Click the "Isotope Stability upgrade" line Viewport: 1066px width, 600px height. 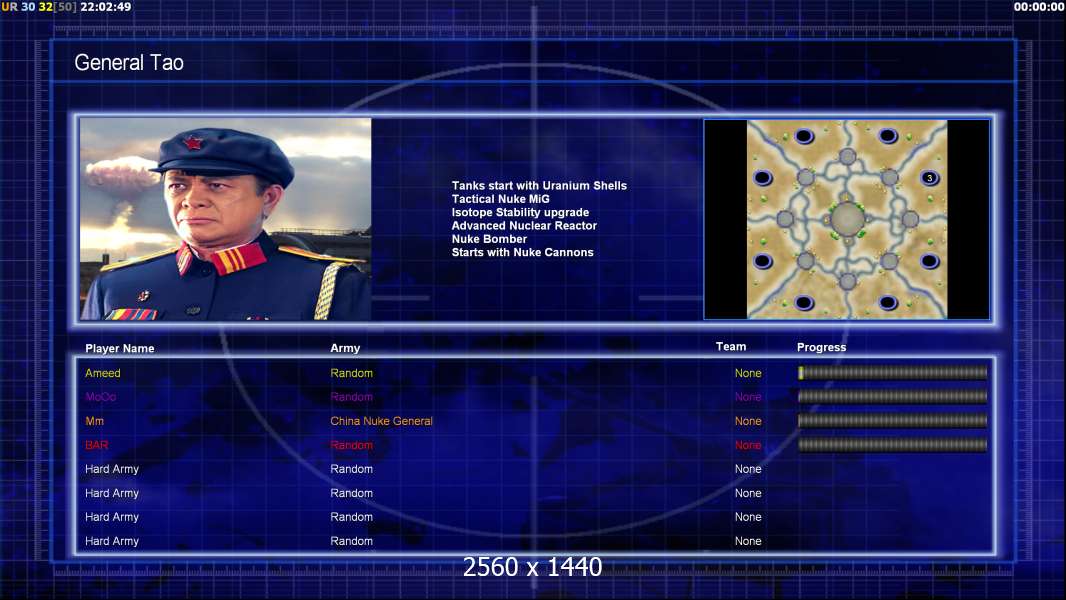520,212
